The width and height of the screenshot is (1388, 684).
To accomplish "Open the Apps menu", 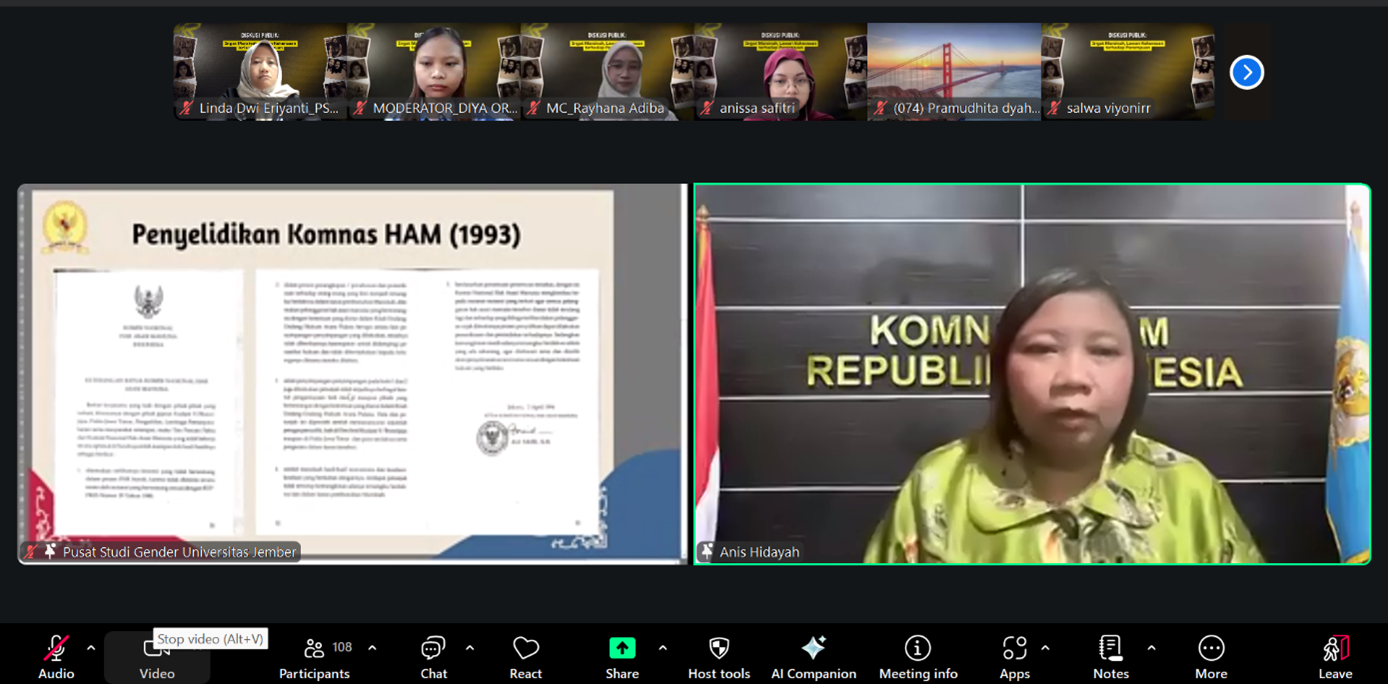I will [1014, 655].
